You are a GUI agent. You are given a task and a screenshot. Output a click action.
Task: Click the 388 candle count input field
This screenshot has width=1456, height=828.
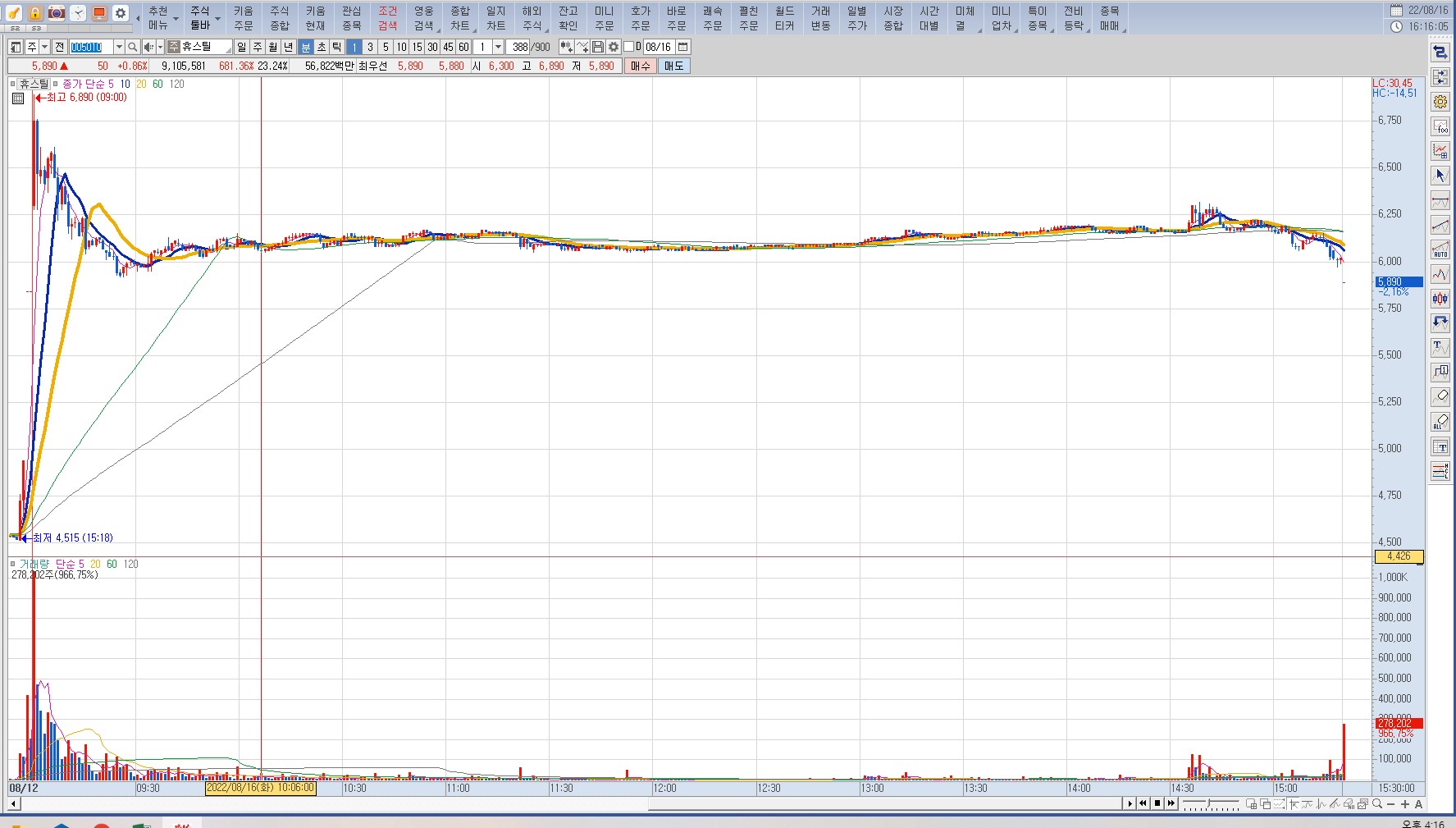pos(518,47)
